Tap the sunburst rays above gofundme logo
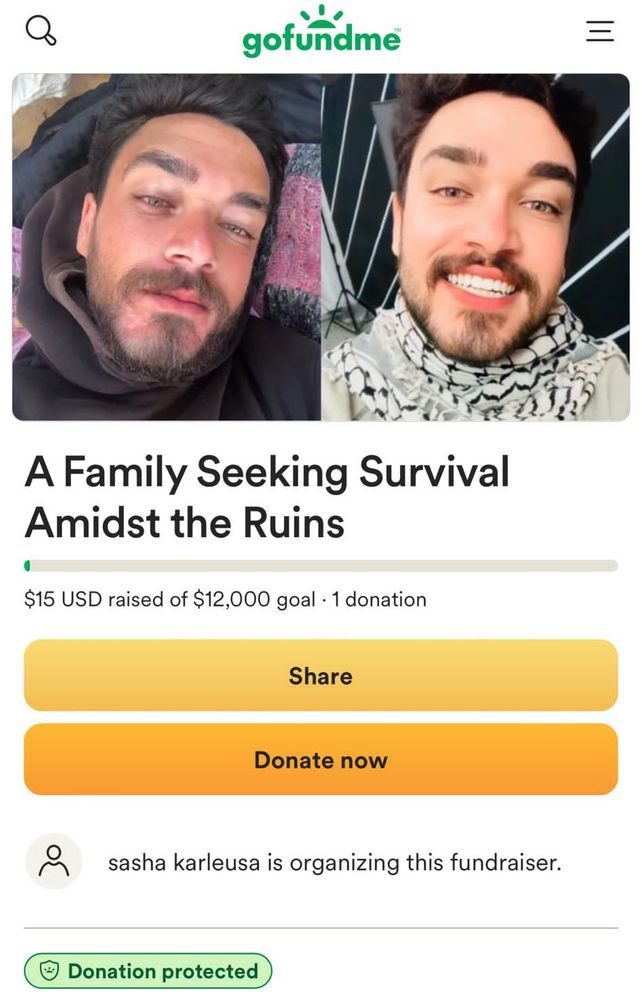The width and height of the screenshot is (642, 1000). click(321, 15)
